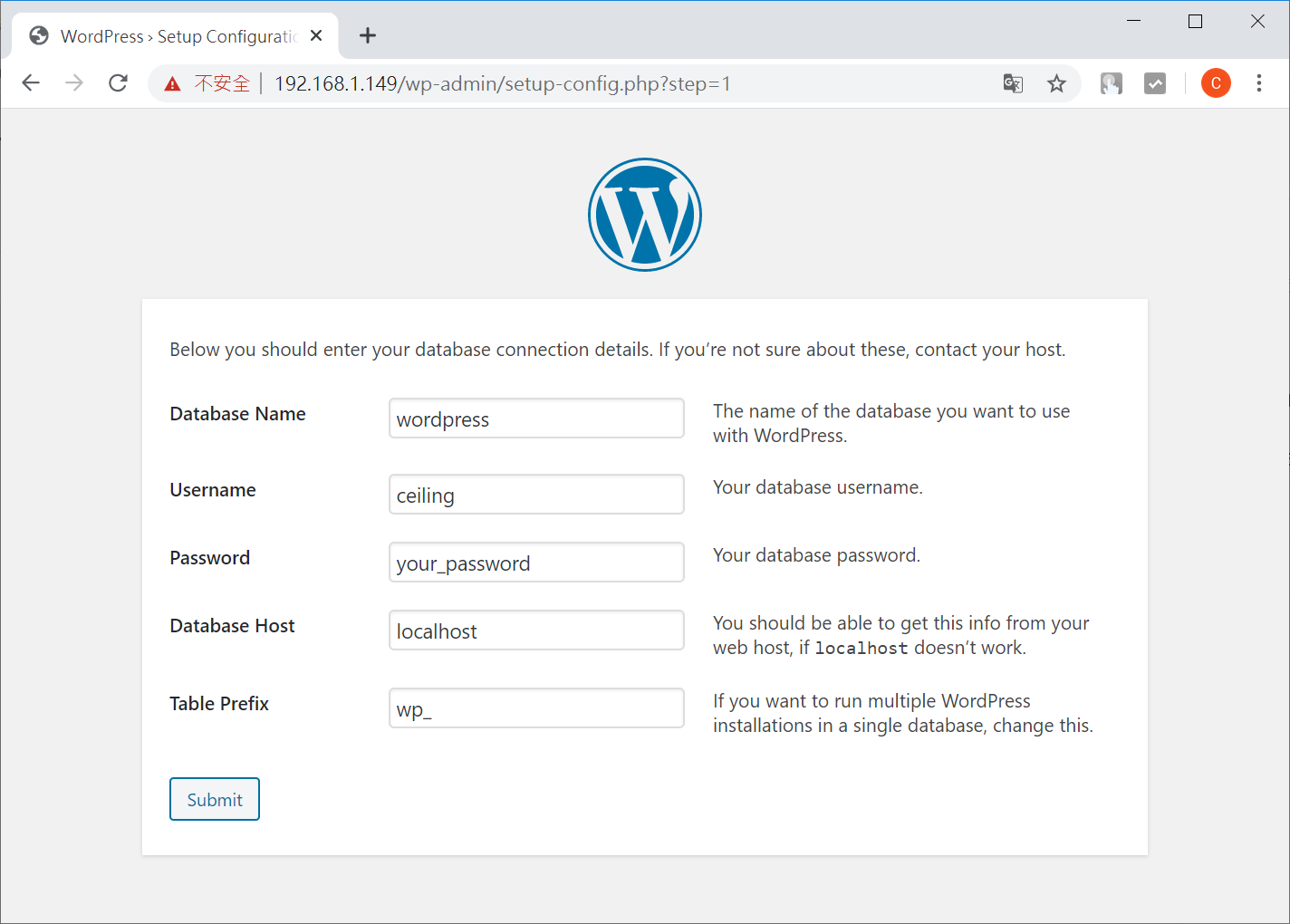This screenshot has height=924, width=1290.
Task: Focus the Username field containing ceiling
Action: pyautogui.click(x=536, y=495)
